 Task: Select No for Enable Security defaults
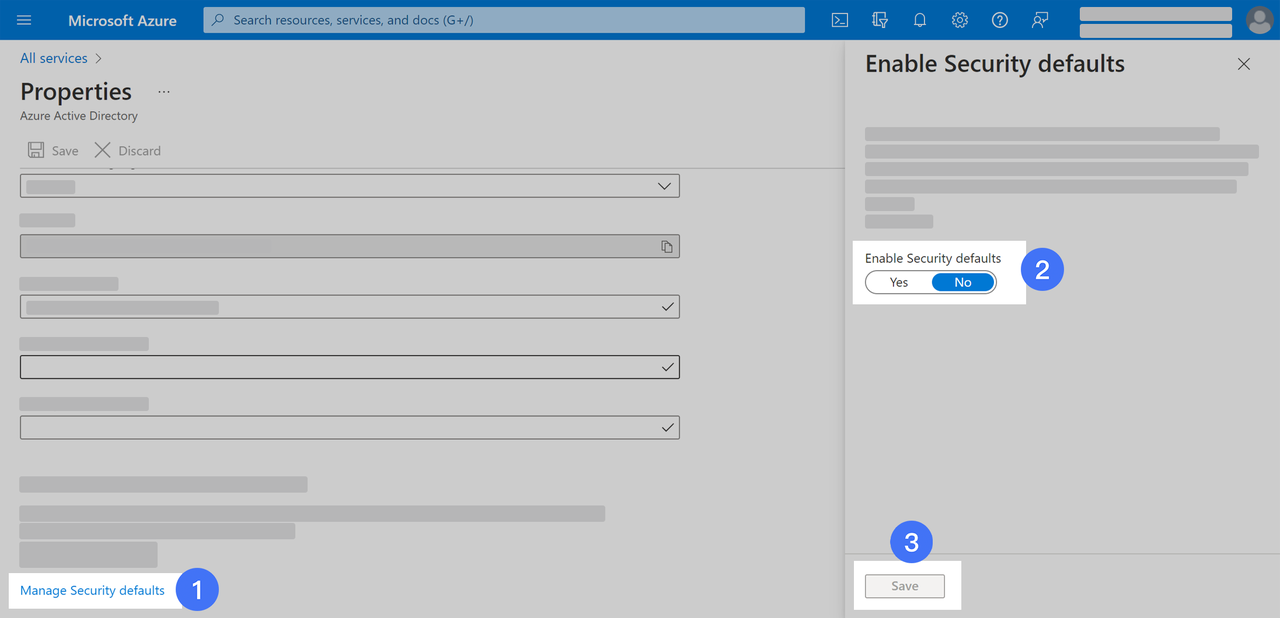coord(962,283)
